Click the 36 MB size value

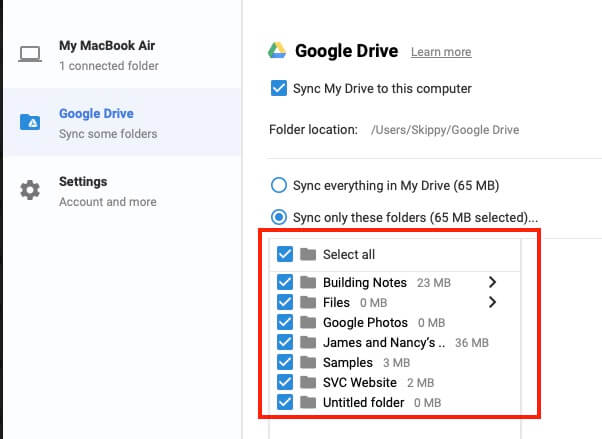coord(472,343)
